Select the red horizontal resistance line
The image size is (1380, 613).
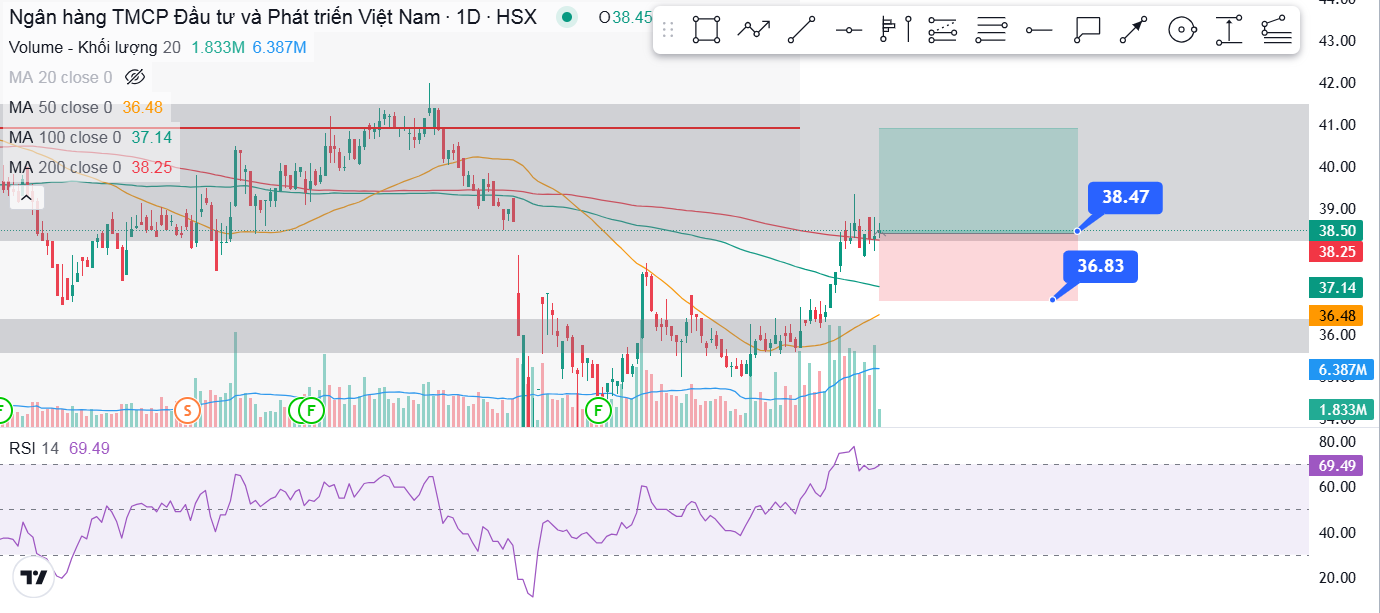point(400,128)
